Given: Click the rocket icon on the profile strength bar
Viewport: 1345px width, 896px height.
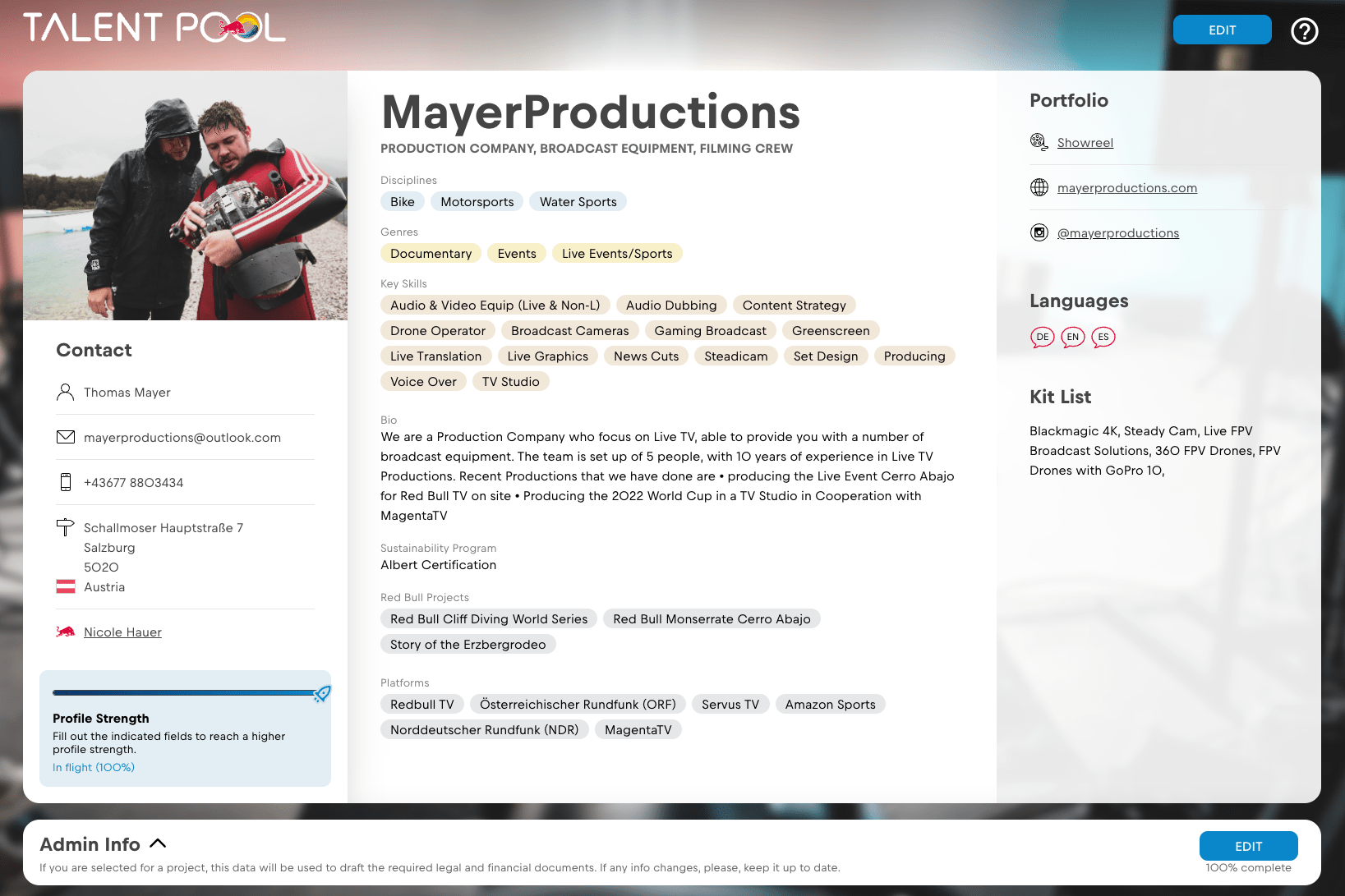Looking at the screenshot, I should point(322,695).
